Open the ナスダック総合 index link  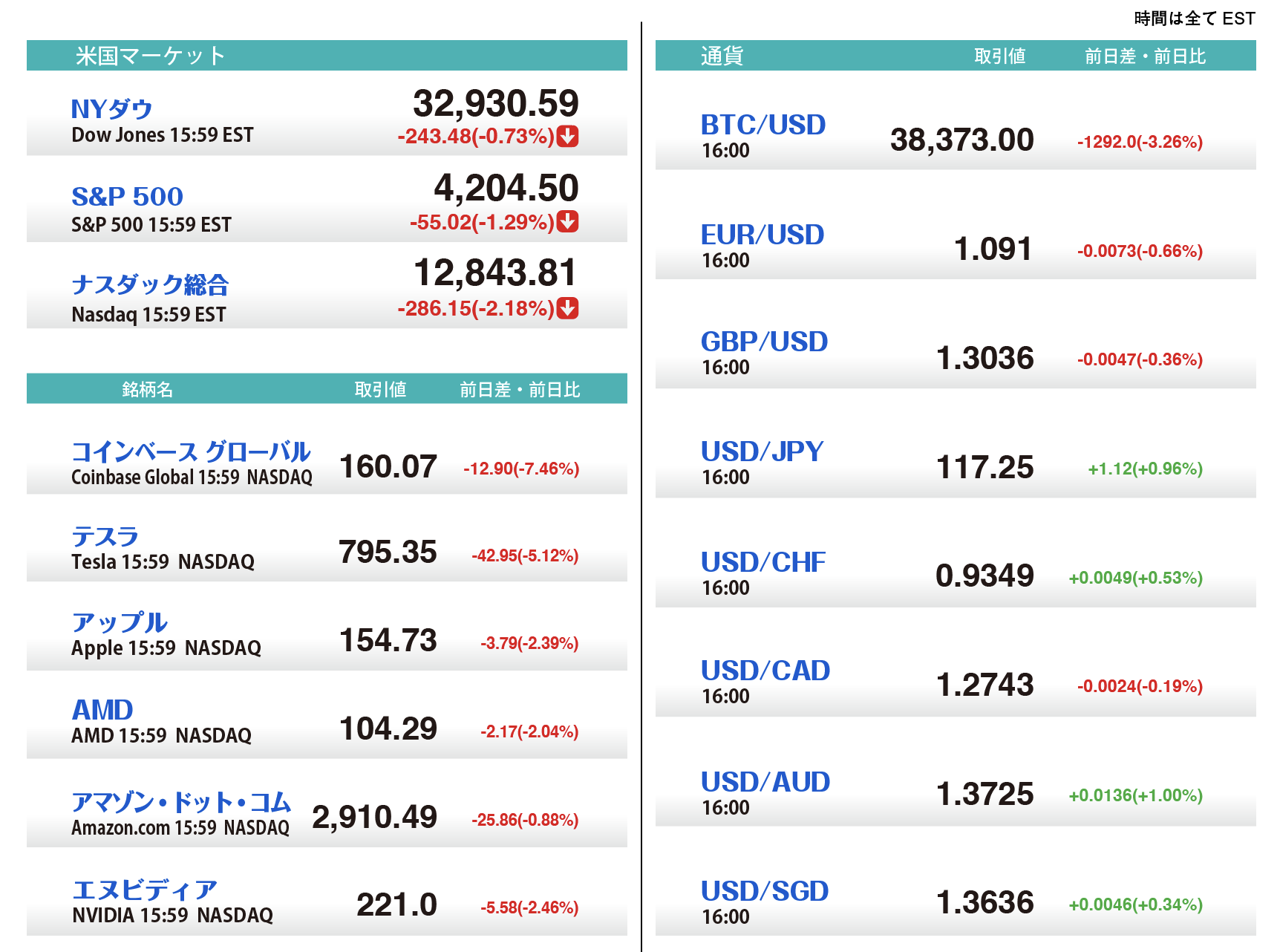(x=150, y=284)
